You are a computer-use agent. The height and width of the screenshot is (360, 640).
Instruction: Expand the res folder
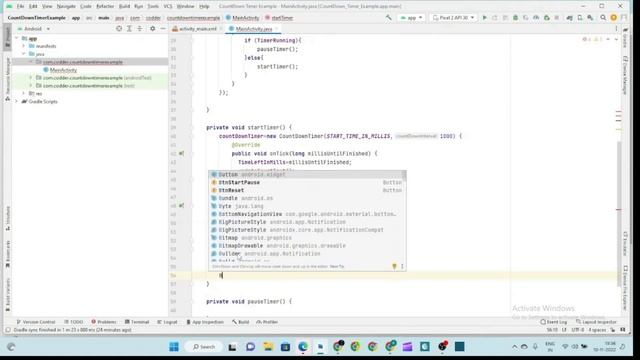click(24, 93)
